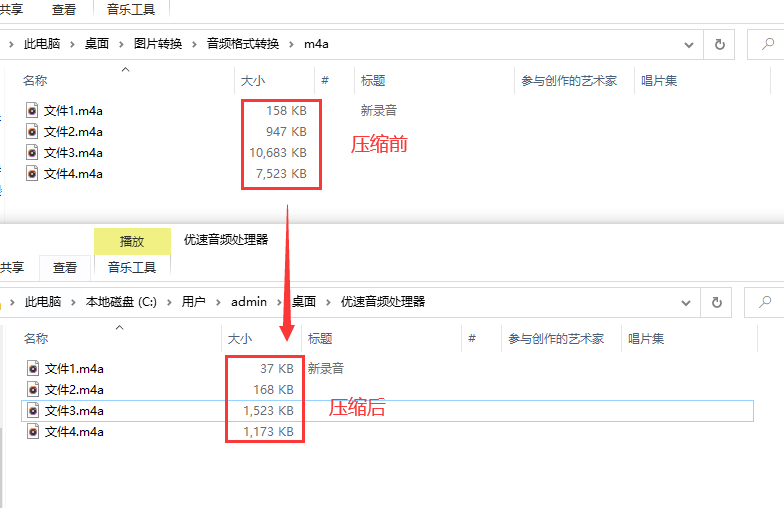Refresh the upper m4a folder window
Image resolution: width=784 pixels, height=508 pixels.
(x=720, y=44)
